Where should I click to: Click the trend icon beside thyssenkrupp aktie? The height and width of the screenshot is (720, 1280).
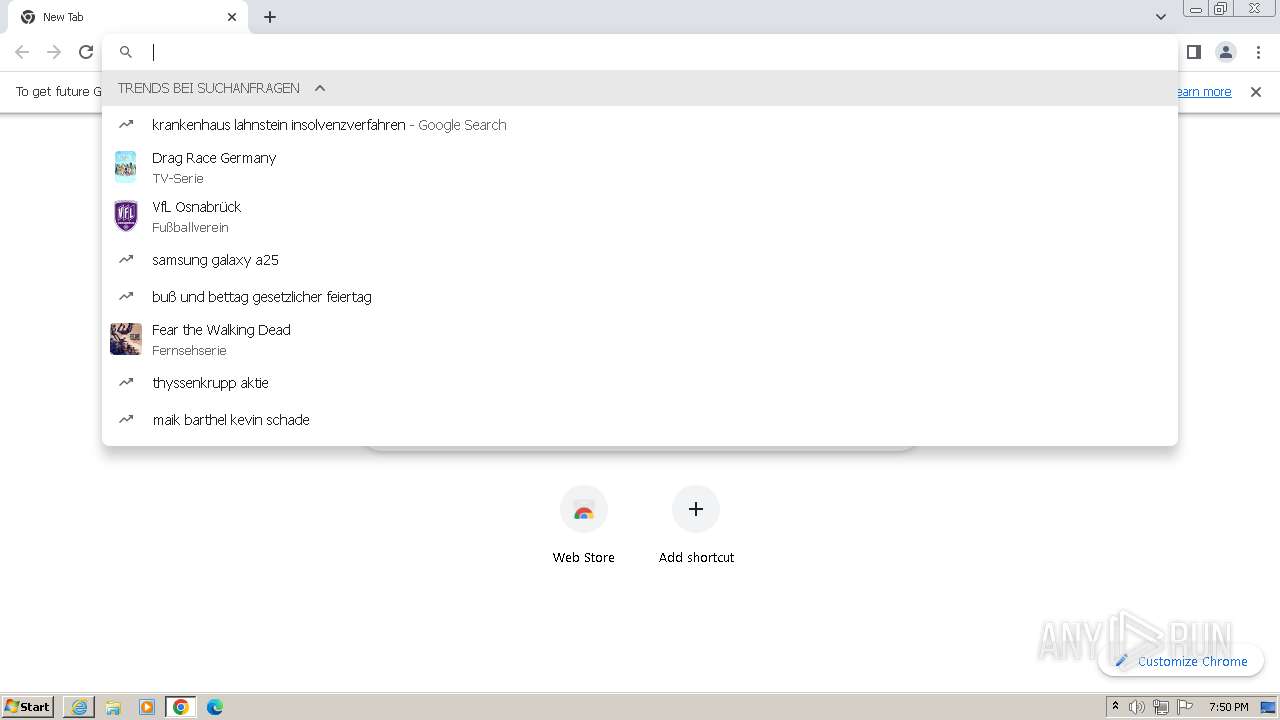click(x=126, y=383)
